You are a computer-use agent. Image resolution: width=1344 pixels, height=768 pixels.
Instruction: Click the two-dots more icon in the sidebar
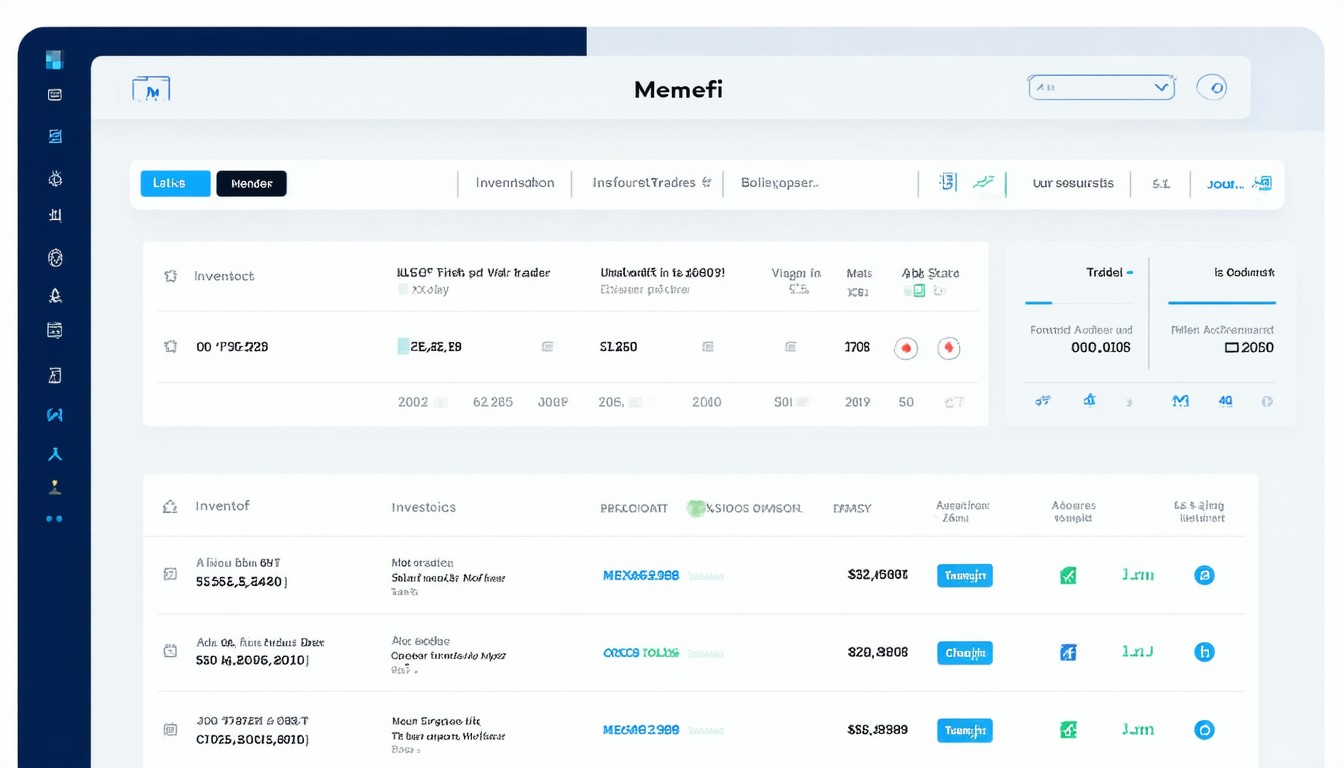click(54, 519)
